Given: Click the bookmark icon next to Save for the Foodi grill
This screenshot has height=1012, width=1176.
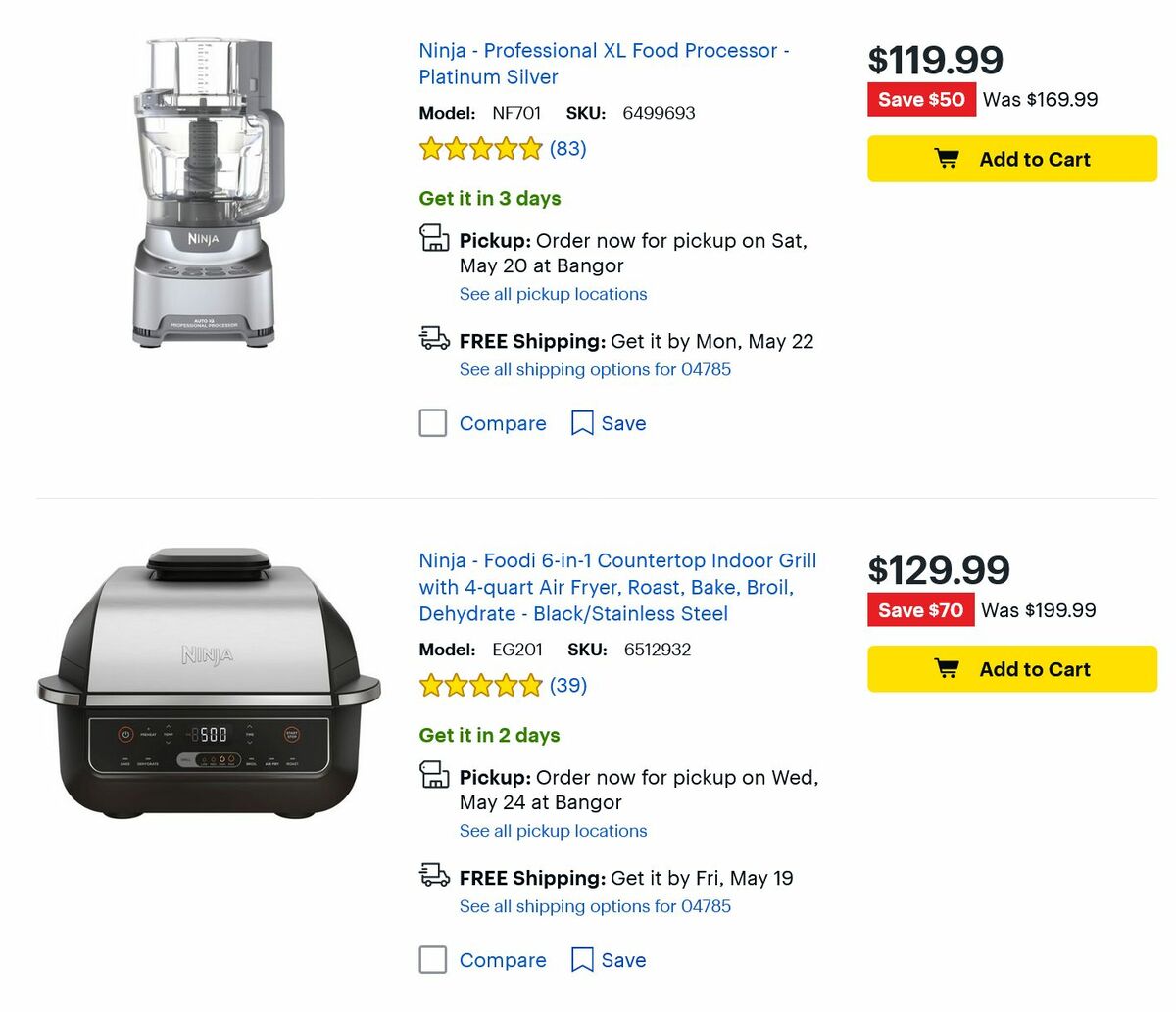Looking at the screenshot, I should pyautogui.click(x=582, y=960).
